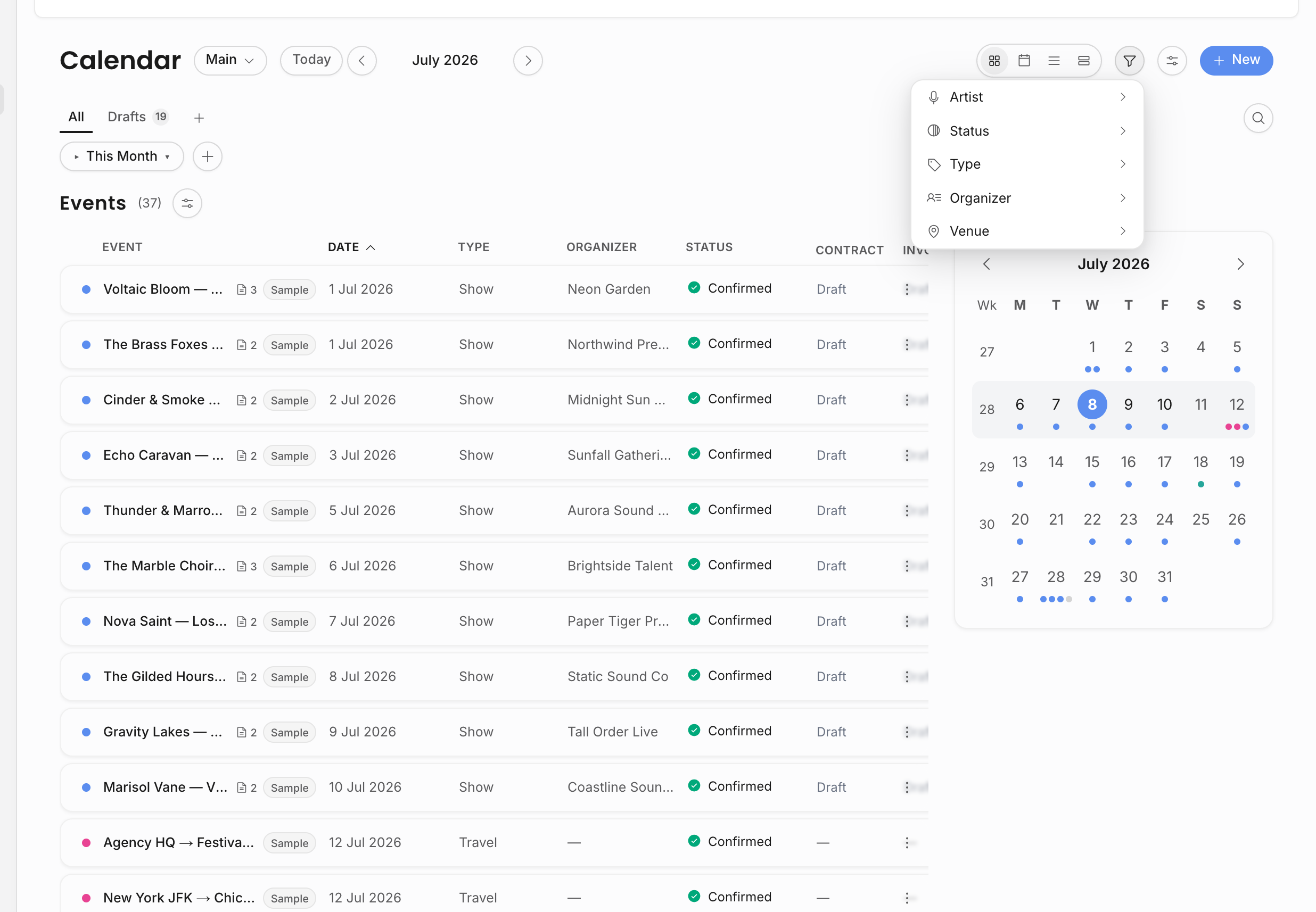Open the search magnifier icon
This screenshot has height=912, width=1316.
coord(1257,118)
